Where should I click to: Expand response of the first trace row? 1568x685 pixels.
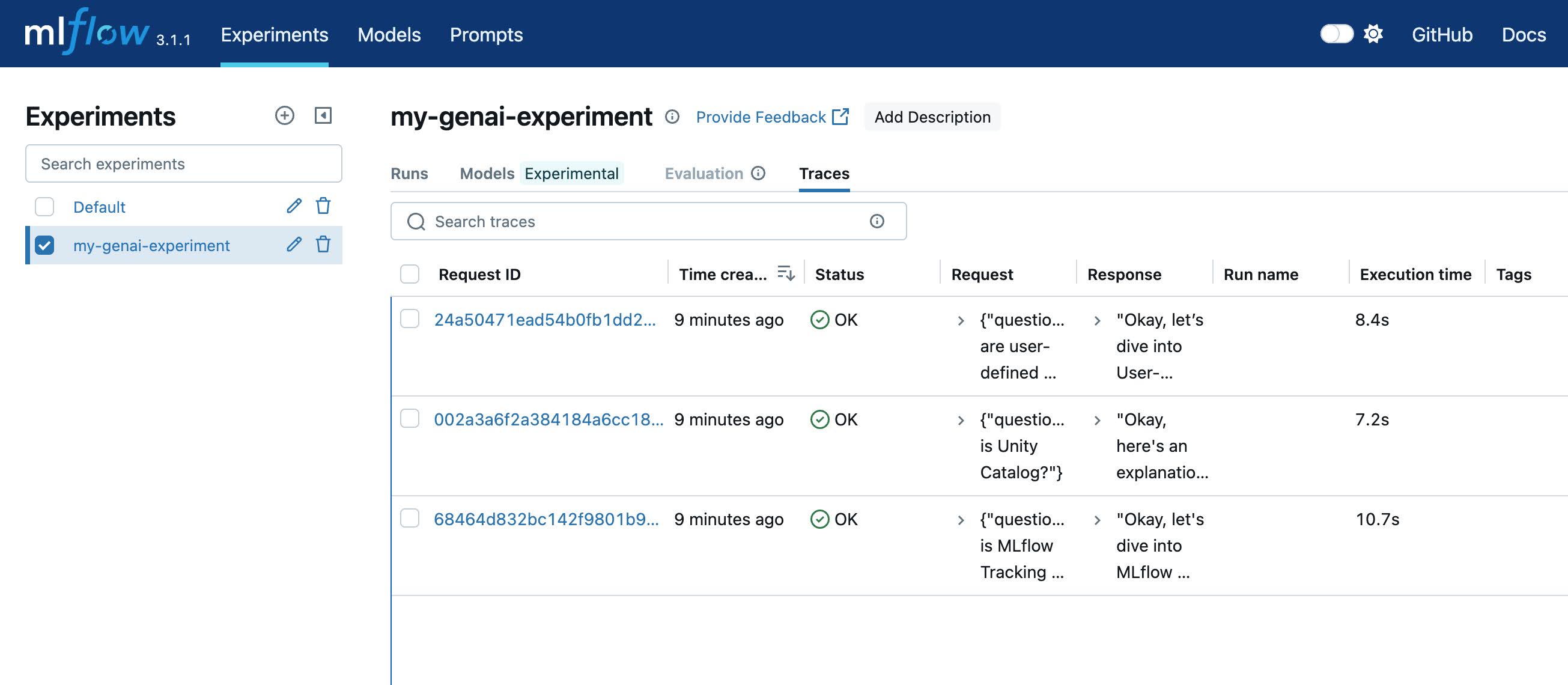coord(1097,320)
